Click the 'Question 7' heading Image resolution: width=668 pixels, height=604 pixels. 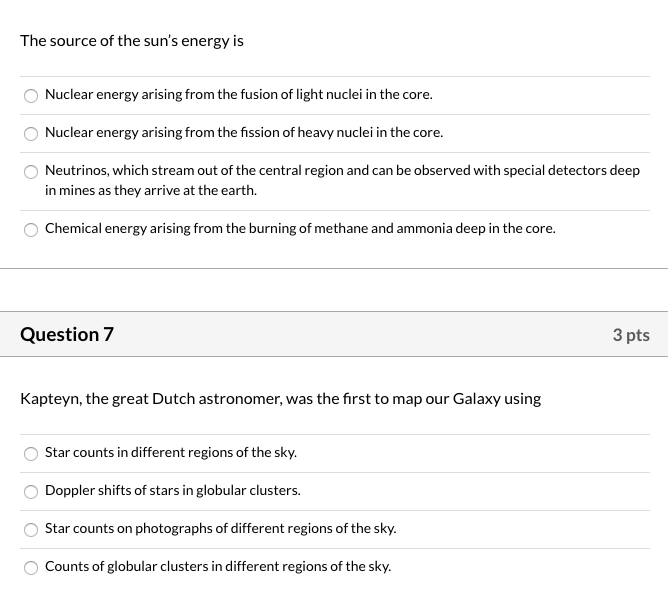coord(67,334)
